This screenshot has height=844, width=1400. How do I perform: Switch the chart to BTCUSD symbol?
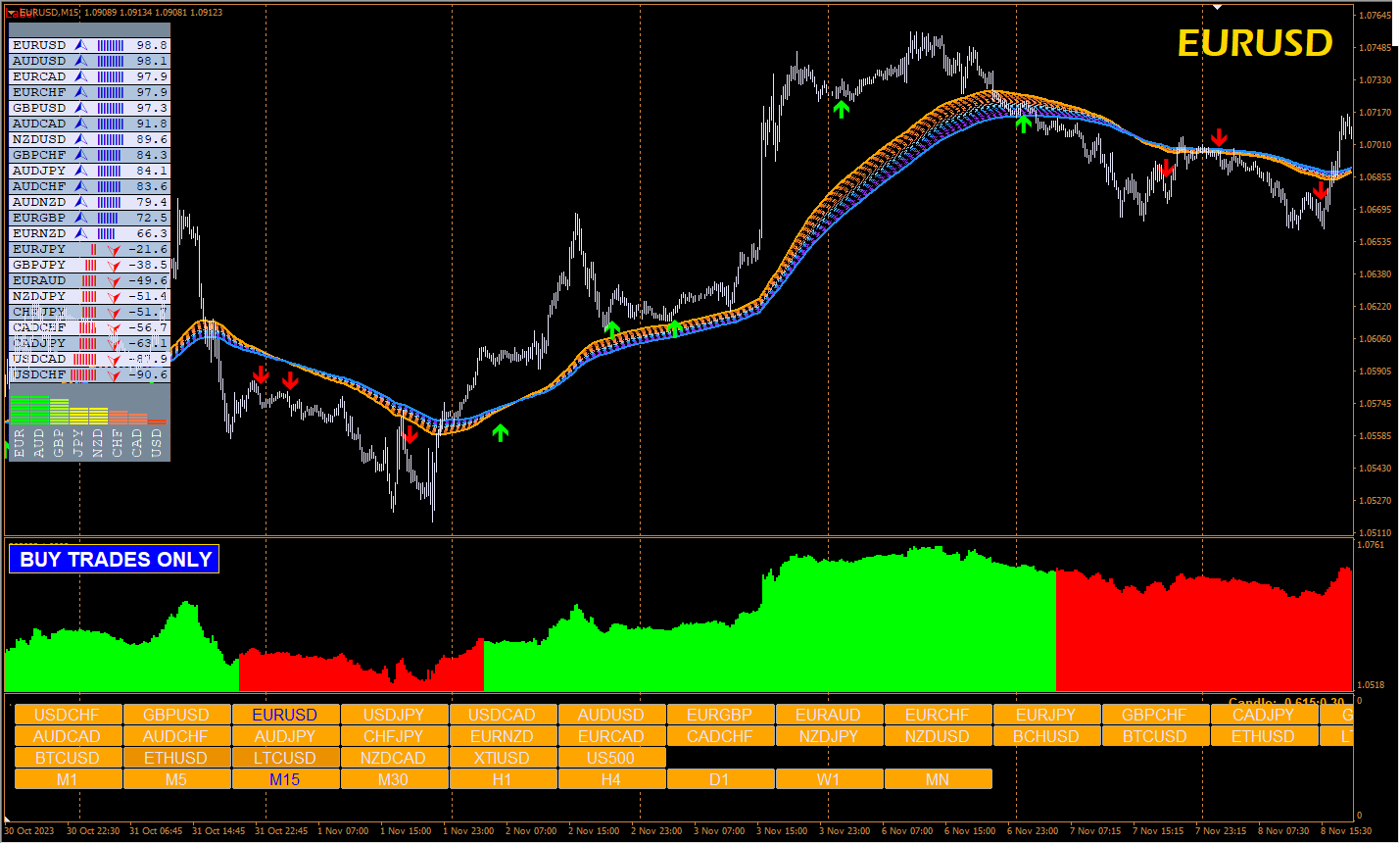tap(67, 757)
